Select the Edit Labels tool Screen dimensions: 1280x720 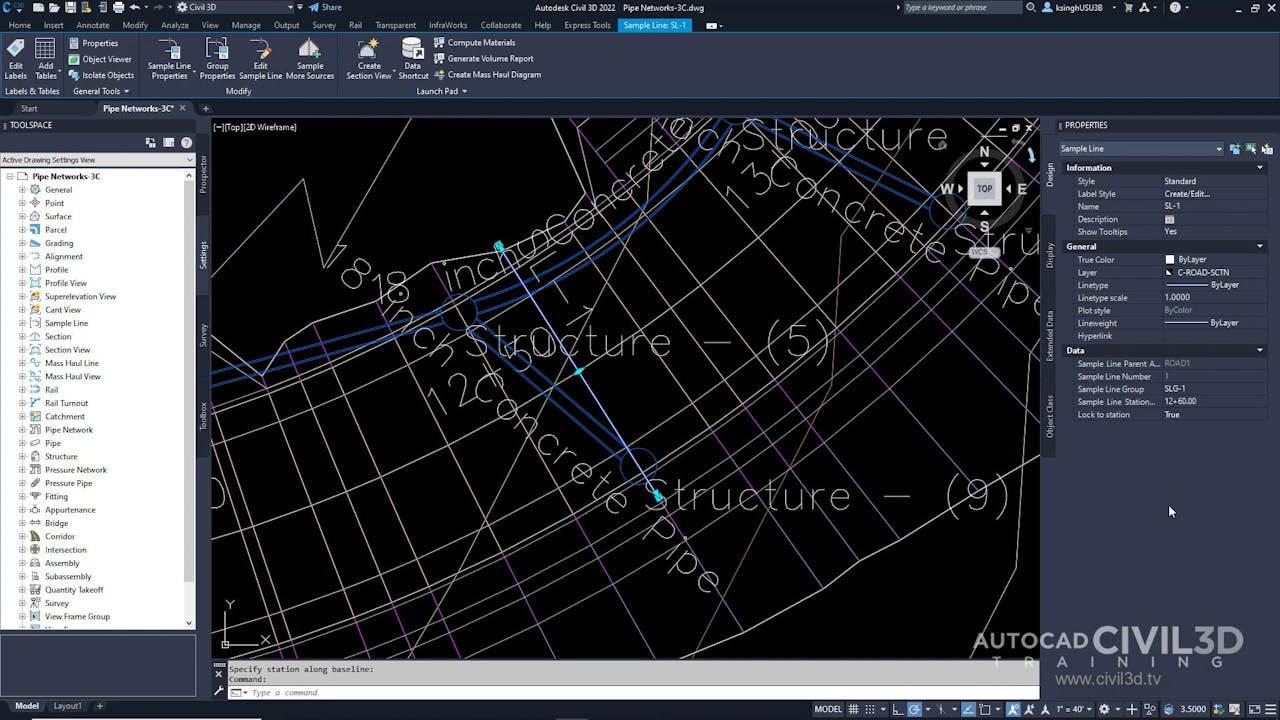(16, 57)
